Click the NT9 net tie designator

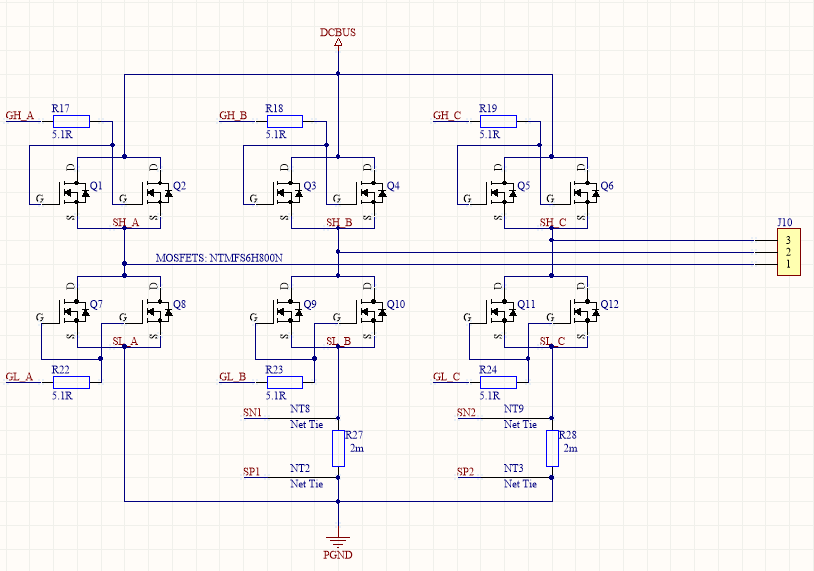pyautogui.click(x=514, y=409)
